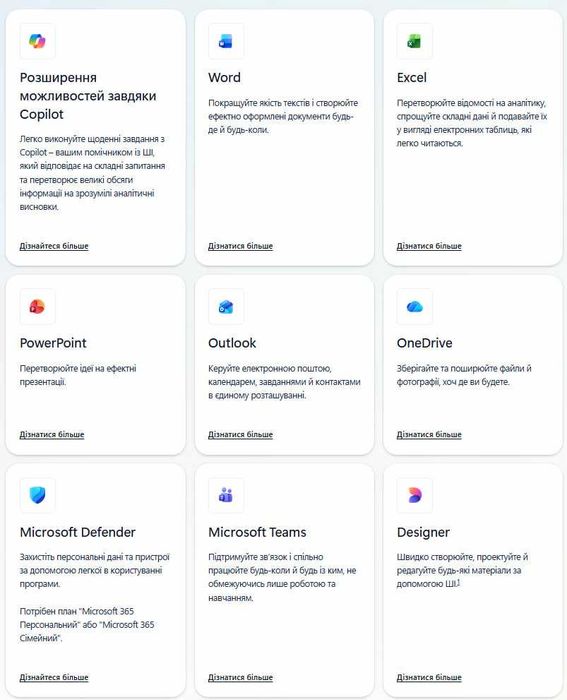567x700 pixels.
Task: Open Microsoft Defender's "Дізнайтеся більше" link
Action: (54, 677)
